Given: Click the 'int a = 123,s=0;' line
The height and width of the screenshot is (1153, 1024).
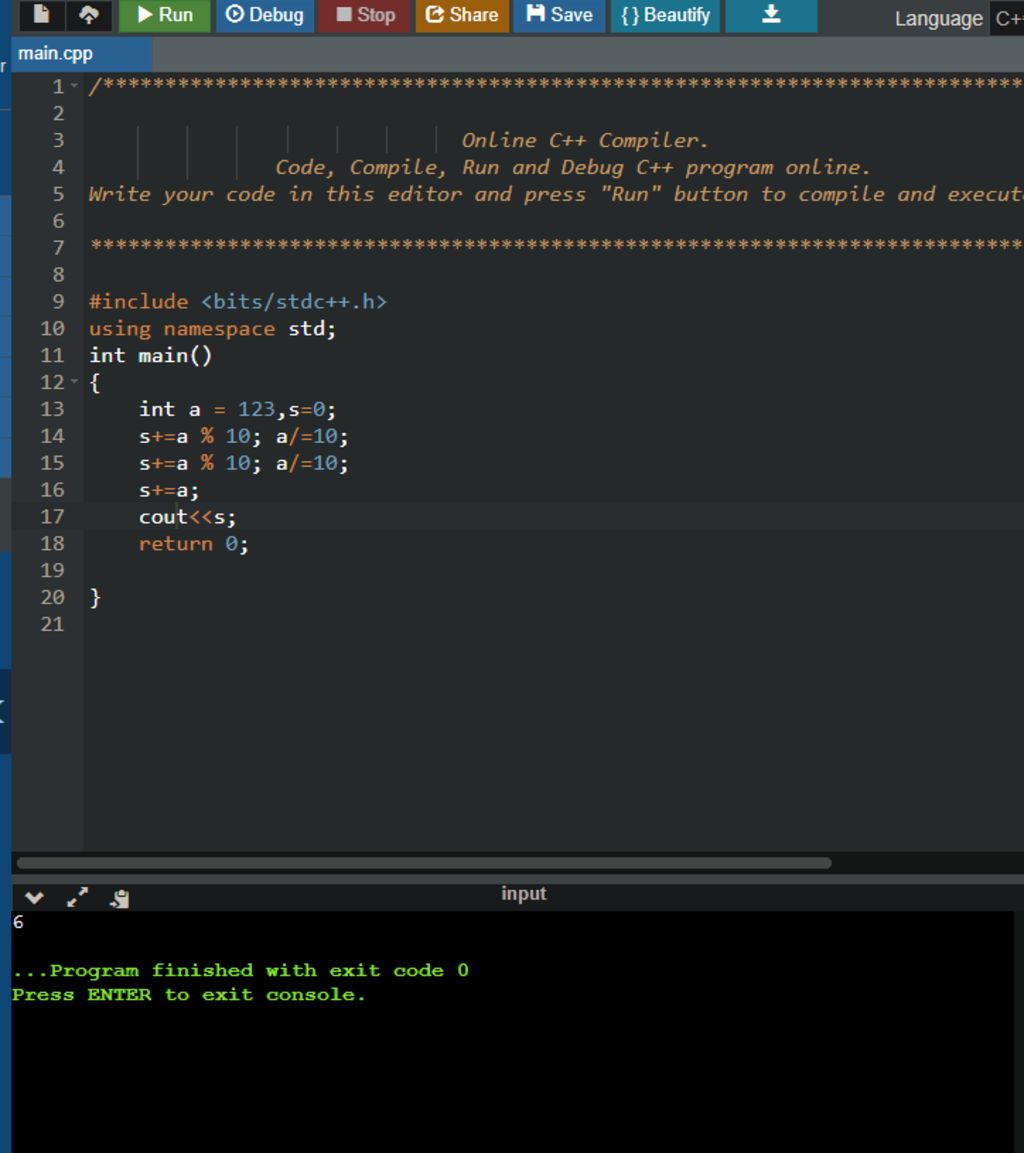Looking at the screenshot, I should tap(237, 410).
